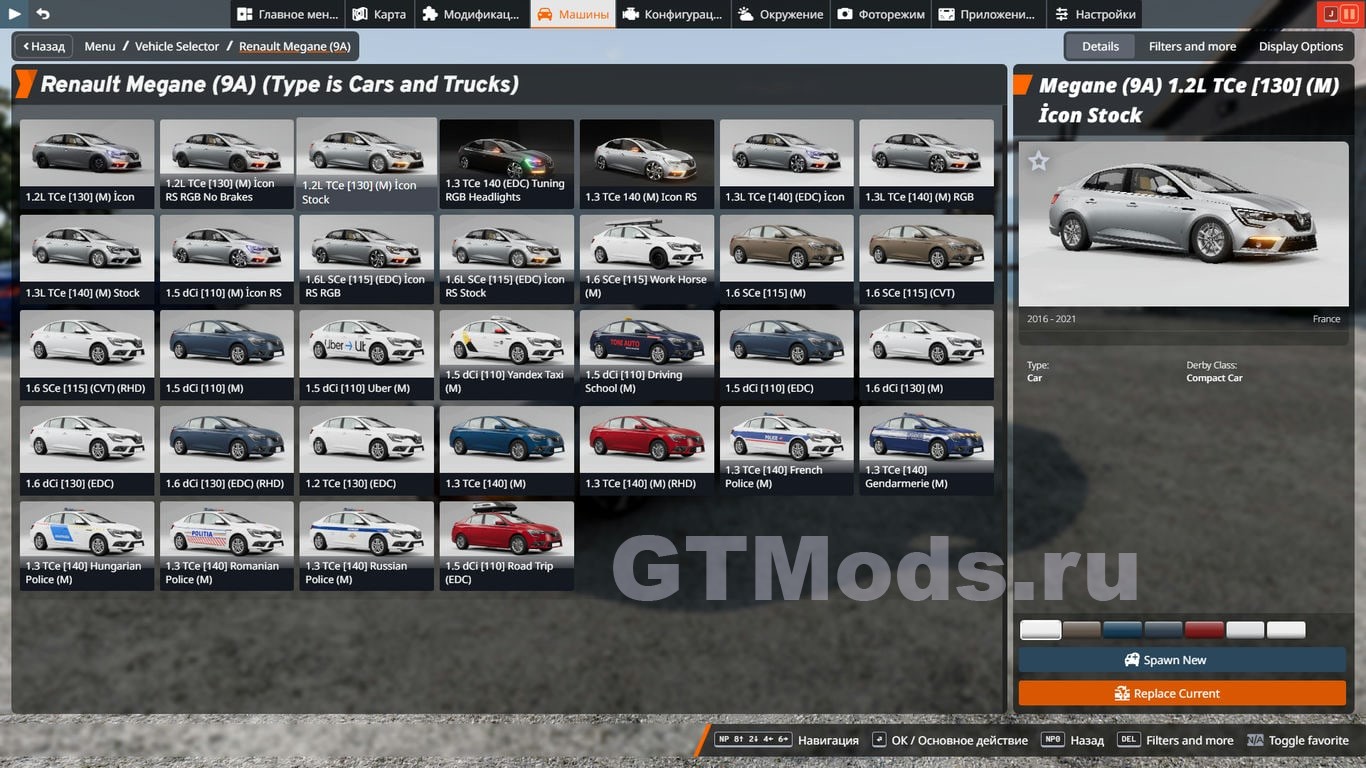
Task: Open the Модификации mods tab
Action: point(470,14)
